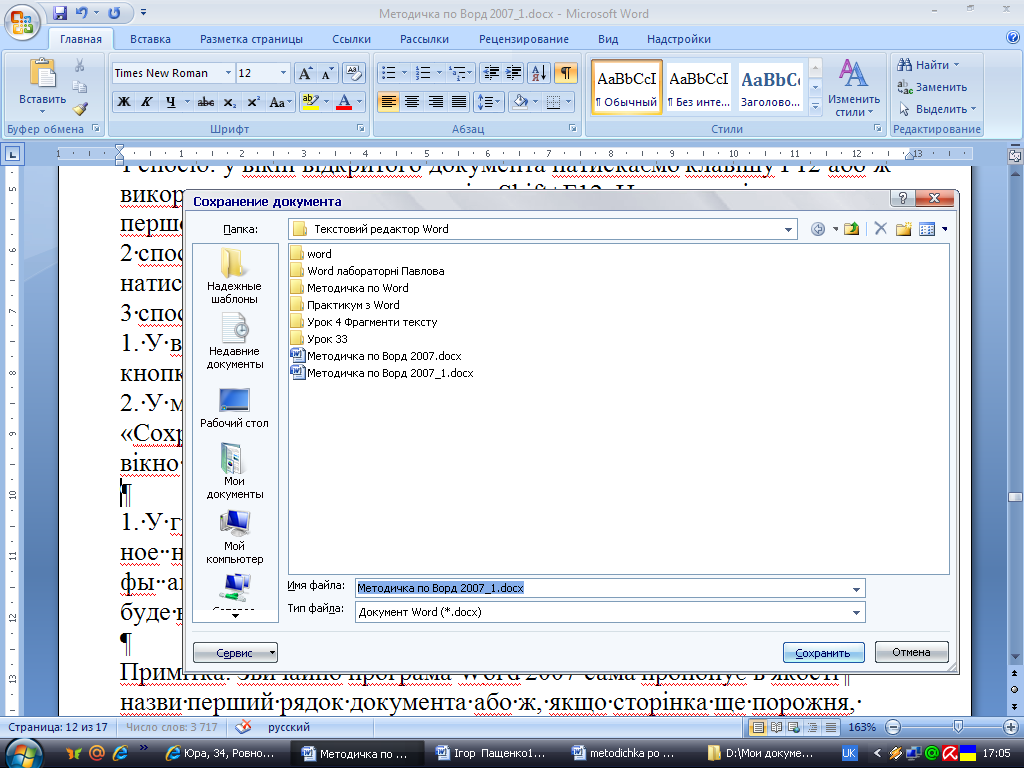Click the Superscript x² icon
The width and height of the screenshot is (1024, 768).
click(253, 102)
